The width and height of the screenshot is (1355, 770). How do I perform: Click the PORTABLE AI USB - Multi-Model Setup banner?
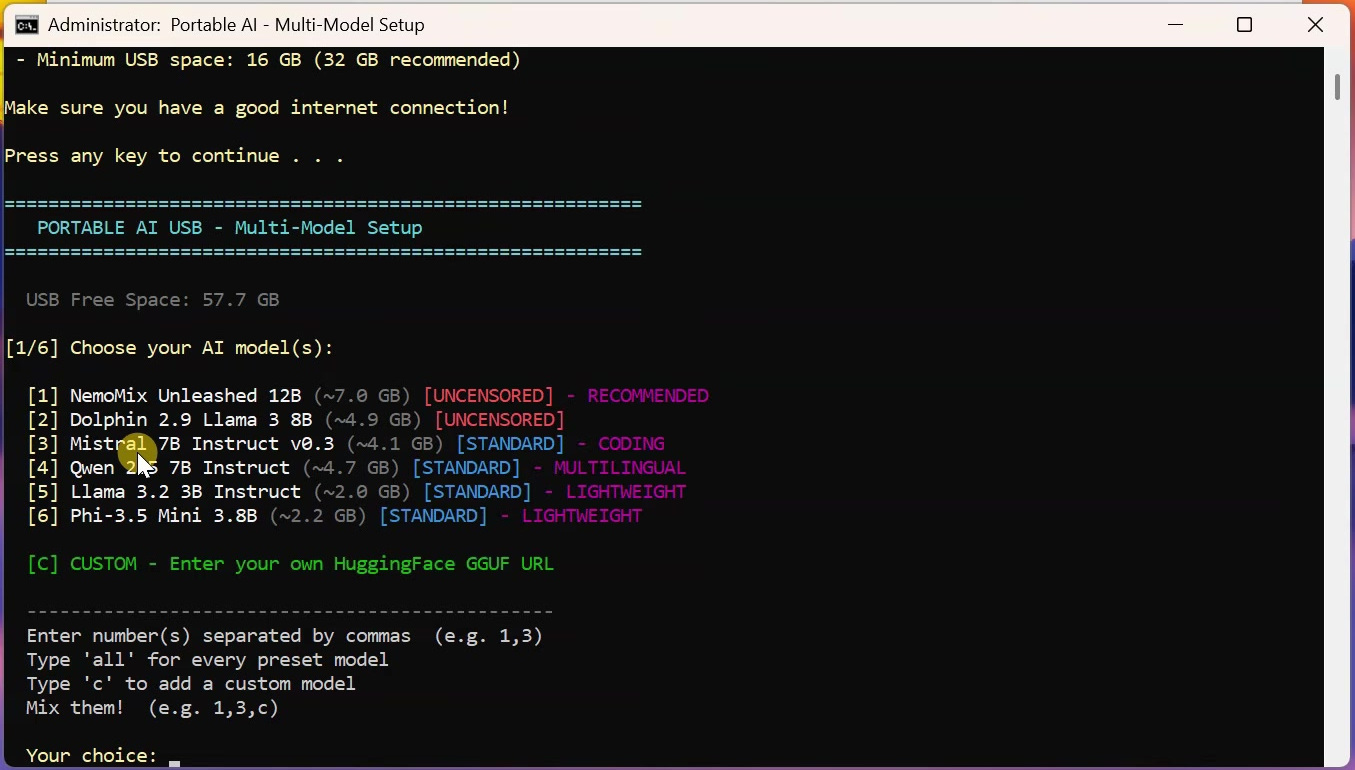click(230, 228)
